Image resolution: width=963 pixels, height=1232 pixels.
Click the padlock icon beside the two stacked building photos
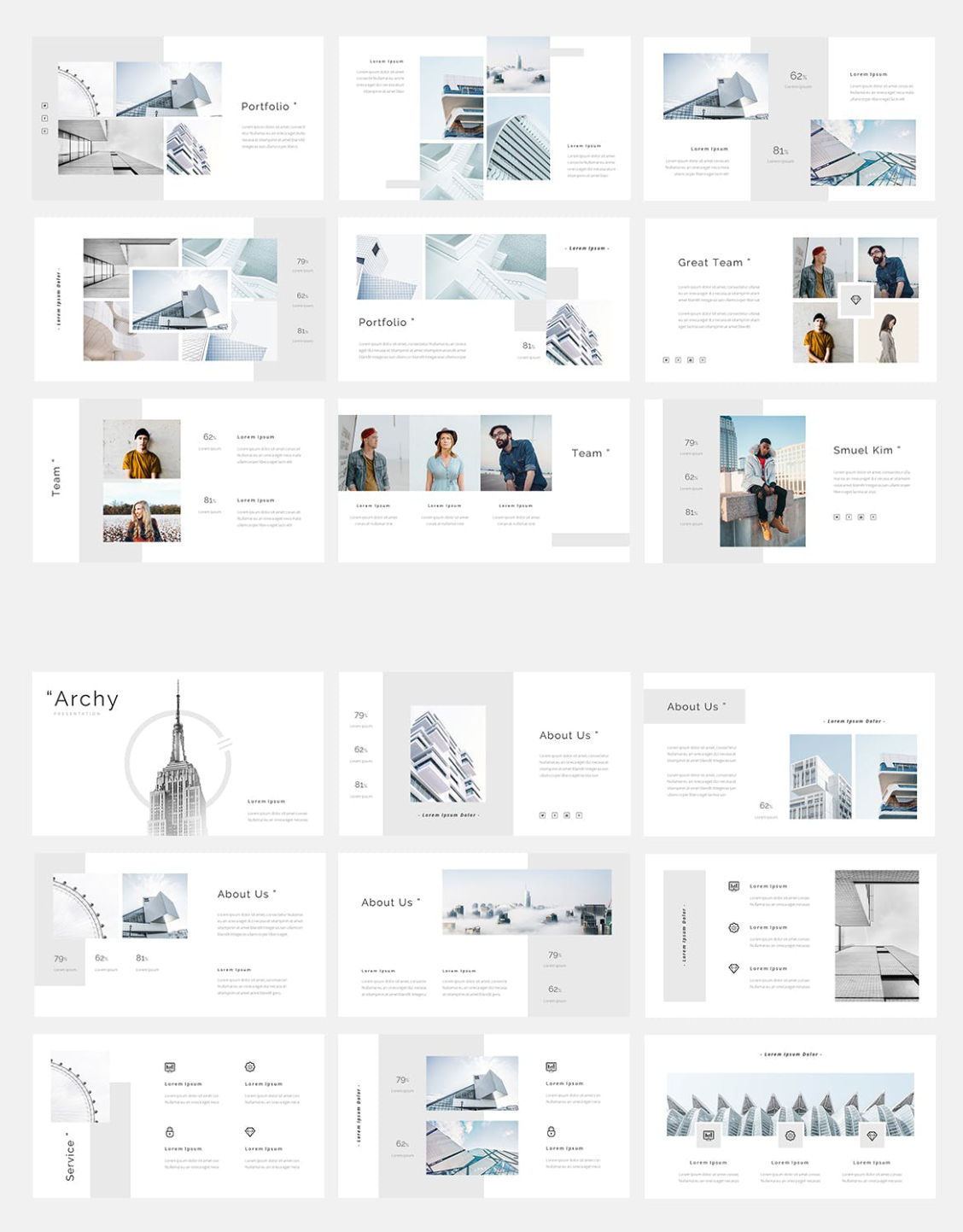point(552,1132)
